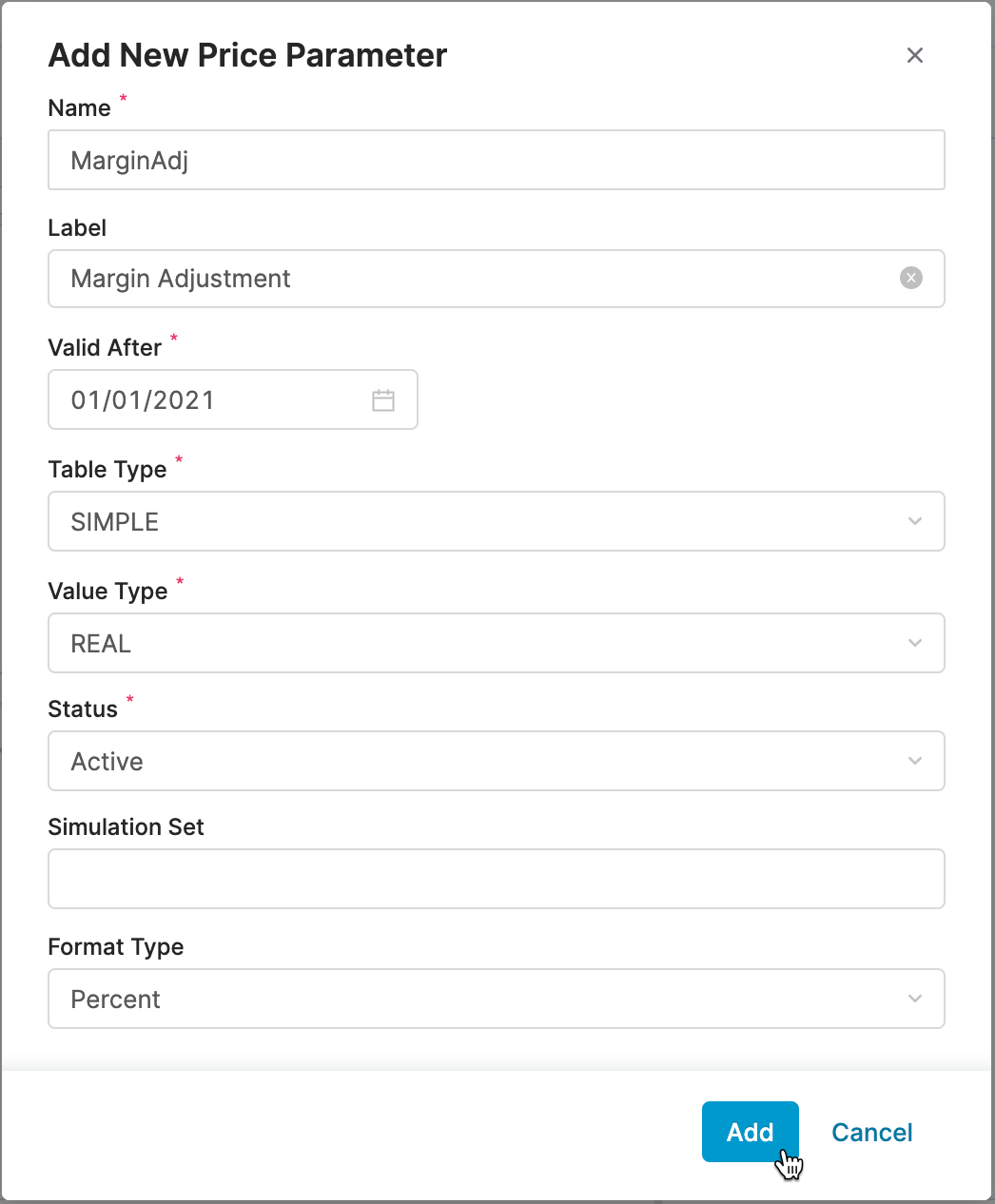The image size is (995, 1204).
Task: Click the chevron on the Status field
Action: coord(914,761)
